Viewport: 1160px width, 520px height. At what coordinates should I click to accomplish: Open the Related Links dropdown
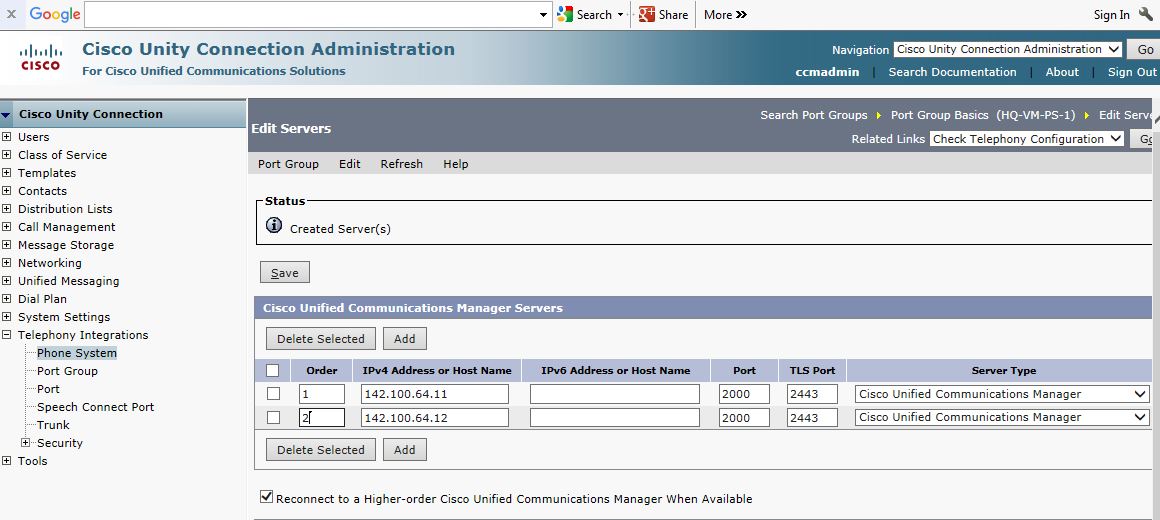point(1026,139)
